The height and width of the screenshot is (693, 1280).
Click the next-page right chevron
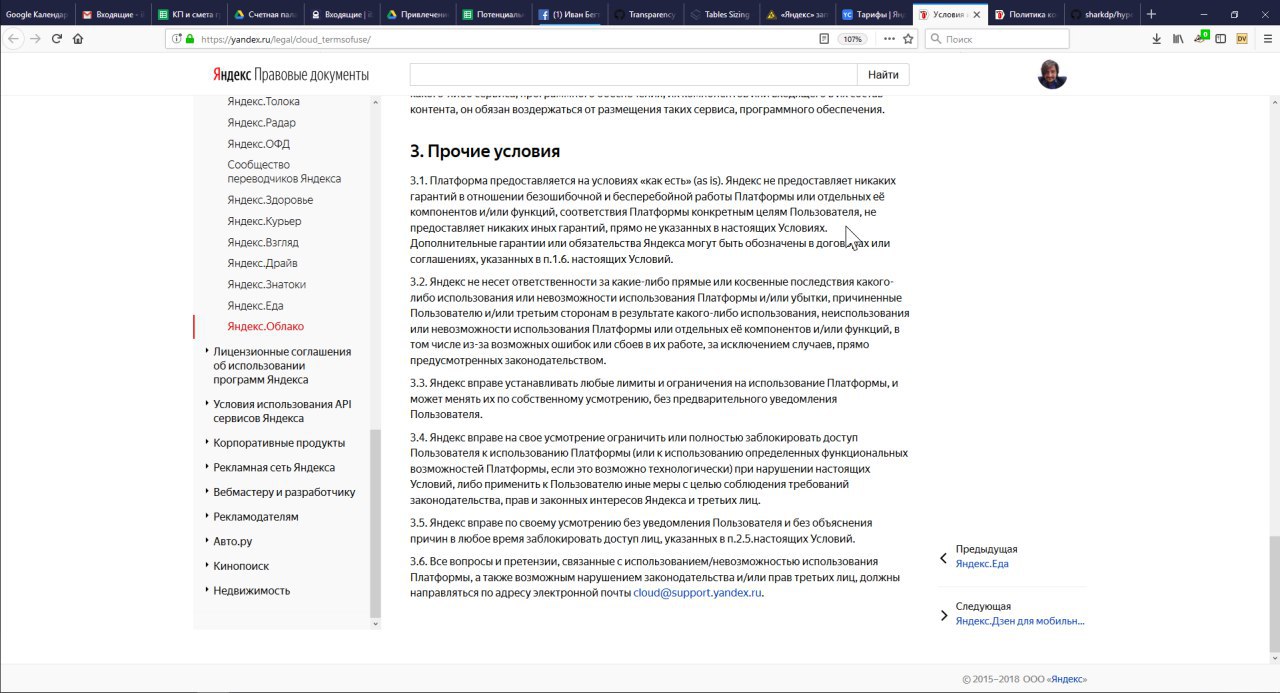click(943, 615)
